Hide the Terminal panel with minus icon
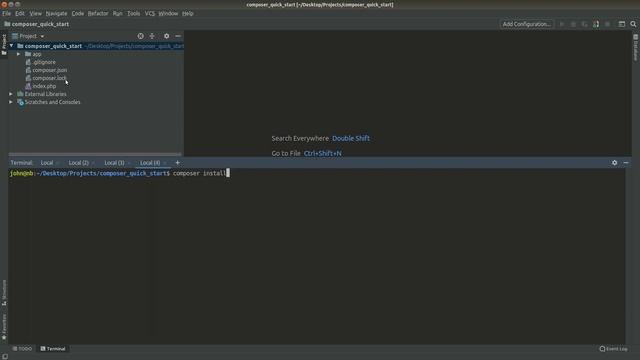 pos(626,162)
